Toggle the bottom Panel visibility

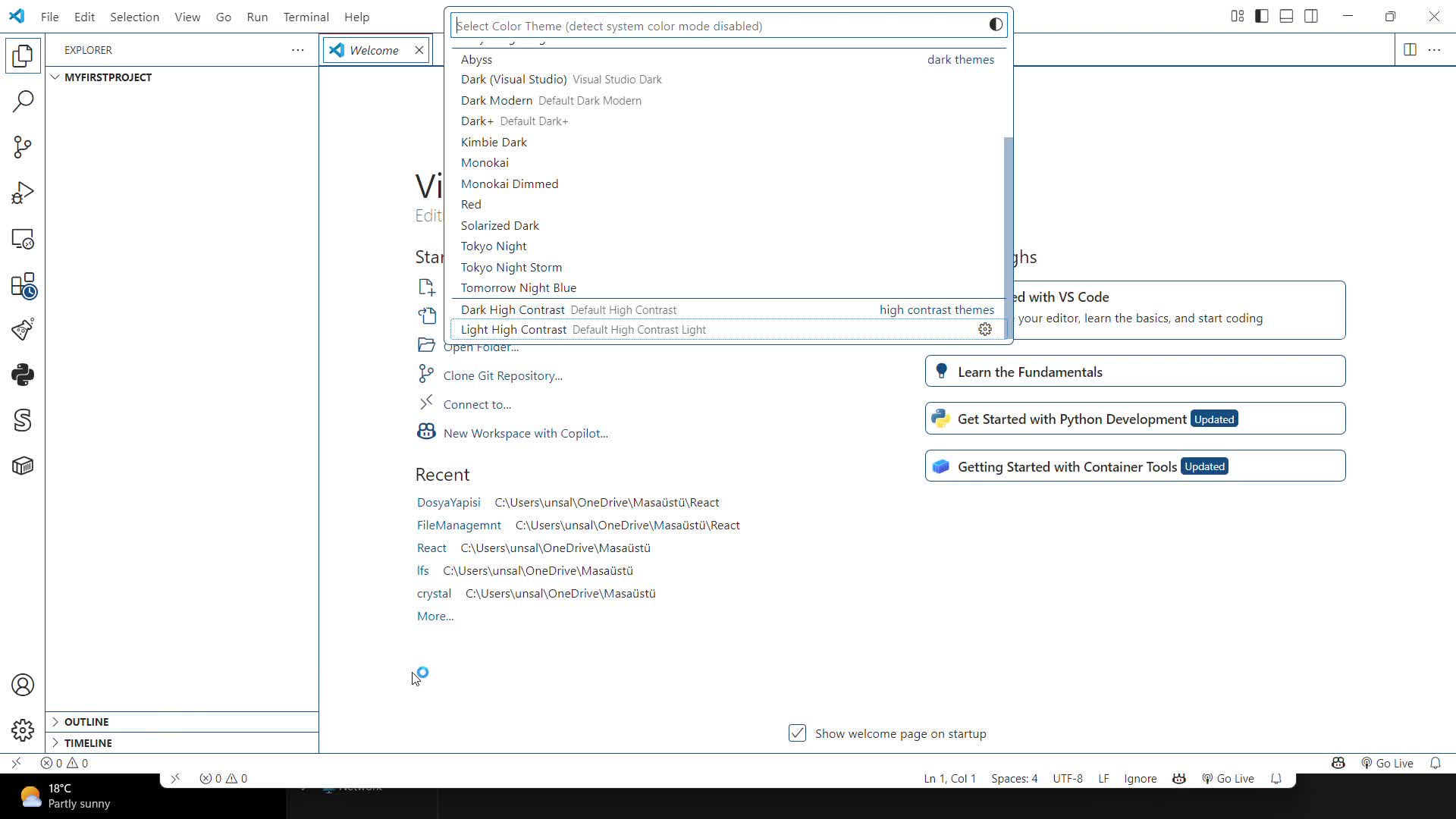(1286, 16)
